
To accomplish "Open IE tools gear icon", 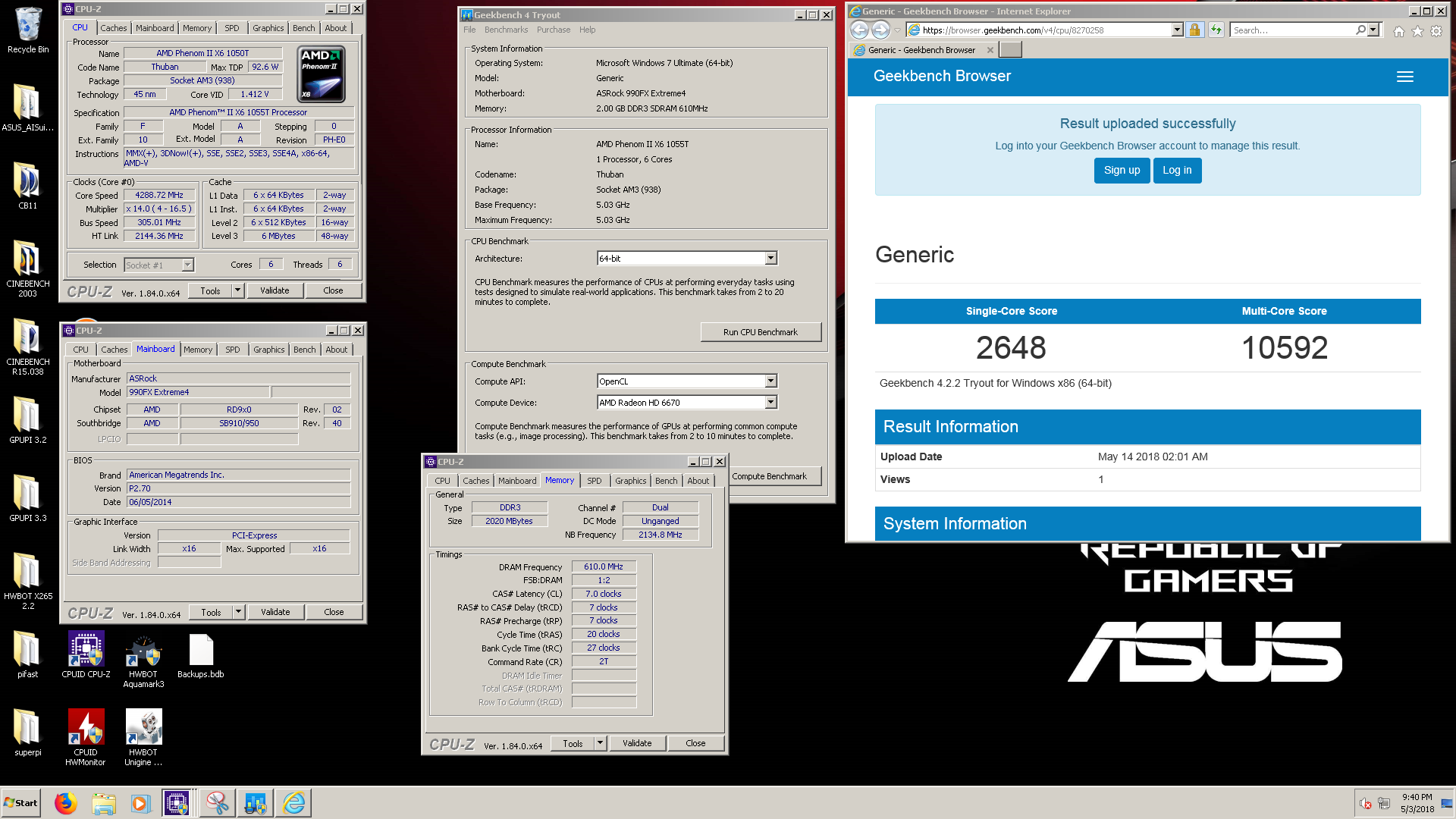I will tap(1436, 30).
